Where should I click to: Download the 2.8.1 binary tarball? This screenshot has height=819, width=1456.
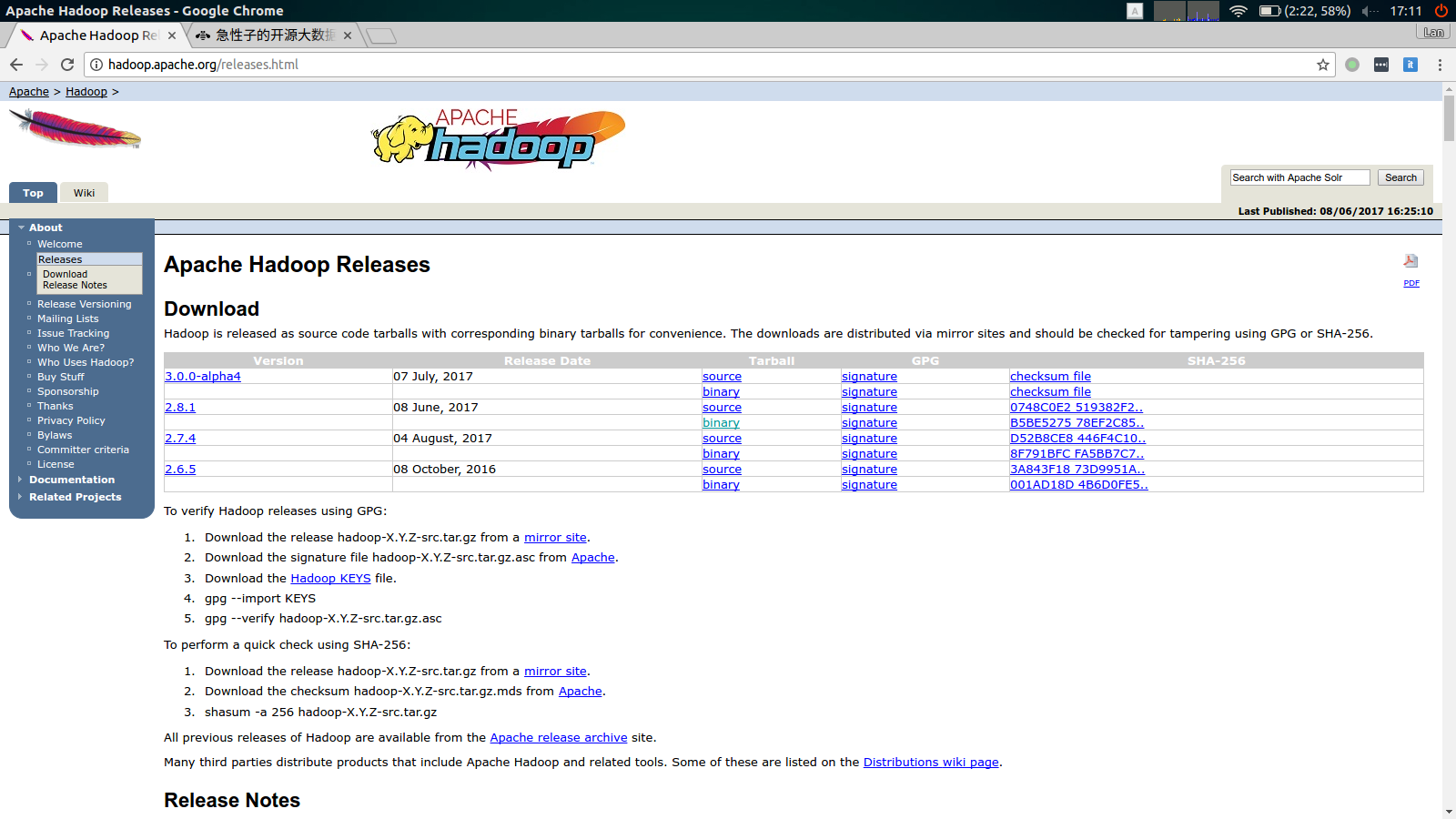[721, 423]
